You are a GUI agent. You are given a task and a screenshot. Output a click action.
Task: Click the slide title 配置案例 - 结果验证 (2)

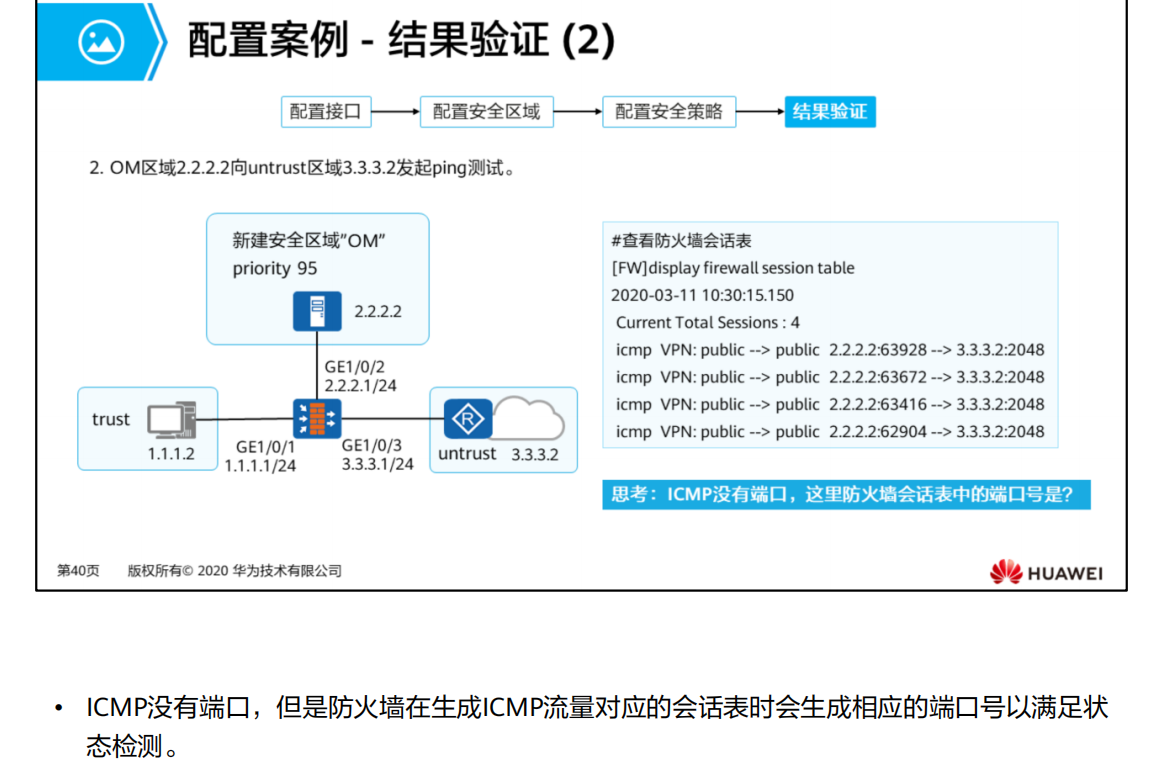(401, 40)
